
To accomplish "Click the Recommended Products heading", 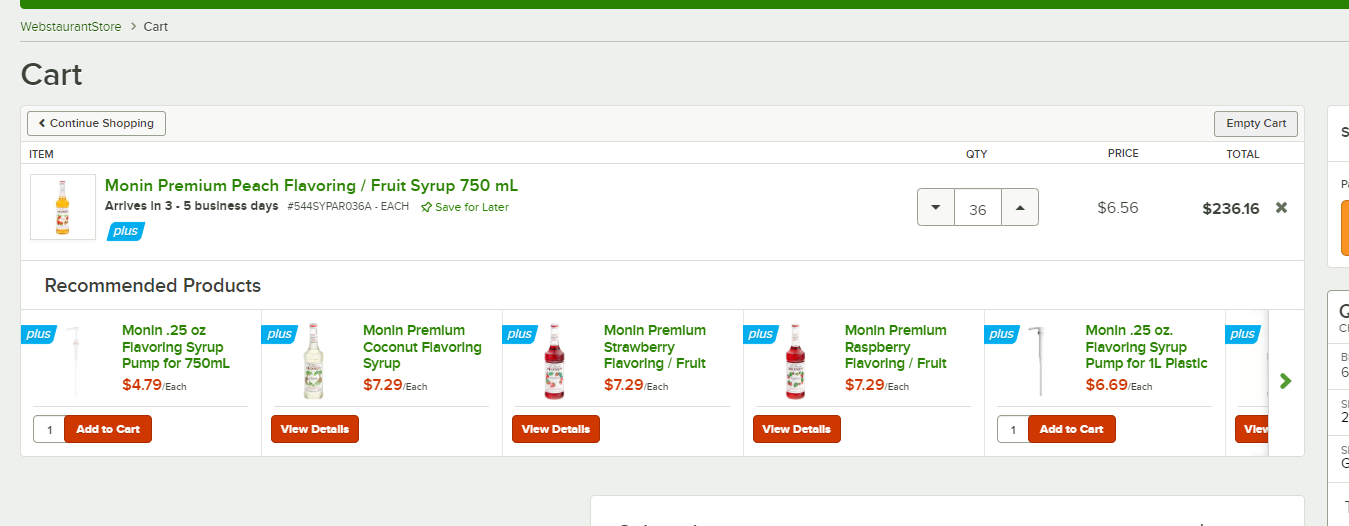I will point(153,286).
